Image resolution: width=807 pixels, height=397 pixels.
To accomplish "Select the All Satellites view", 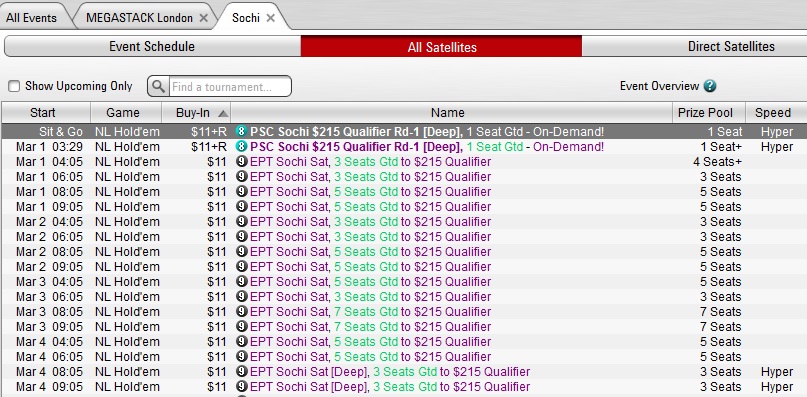I will [442, 46].
